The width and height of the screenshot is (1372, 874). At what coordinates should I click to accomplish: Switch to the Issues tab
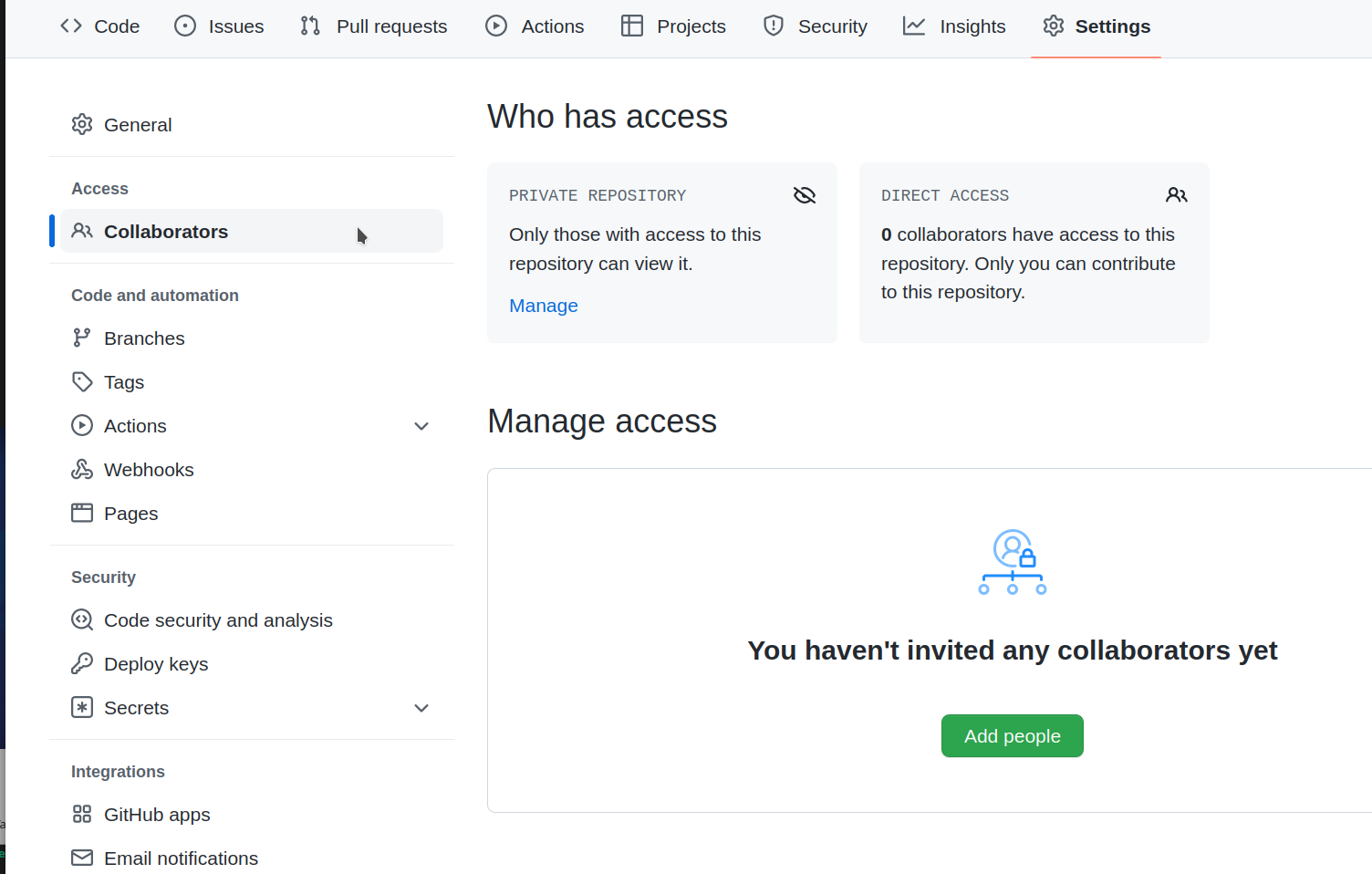[x=219, y=26]
